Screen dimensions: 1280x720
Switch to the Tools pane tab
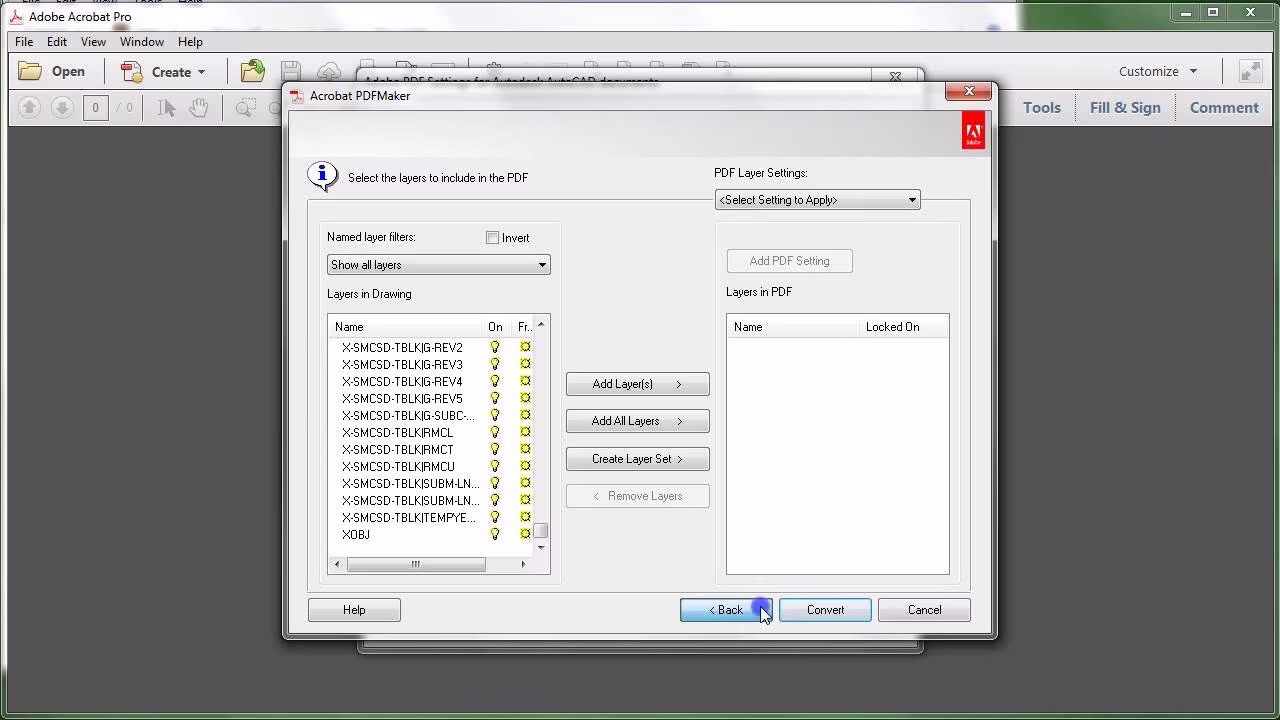point(1041,107)
